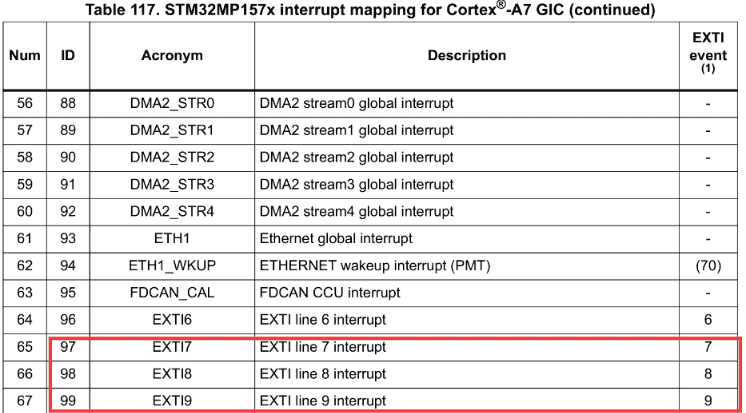The height and width of the screenshot is (413, 746).
Task: Click the (70) EXTI event value
Action: click(x=708, y=266)
